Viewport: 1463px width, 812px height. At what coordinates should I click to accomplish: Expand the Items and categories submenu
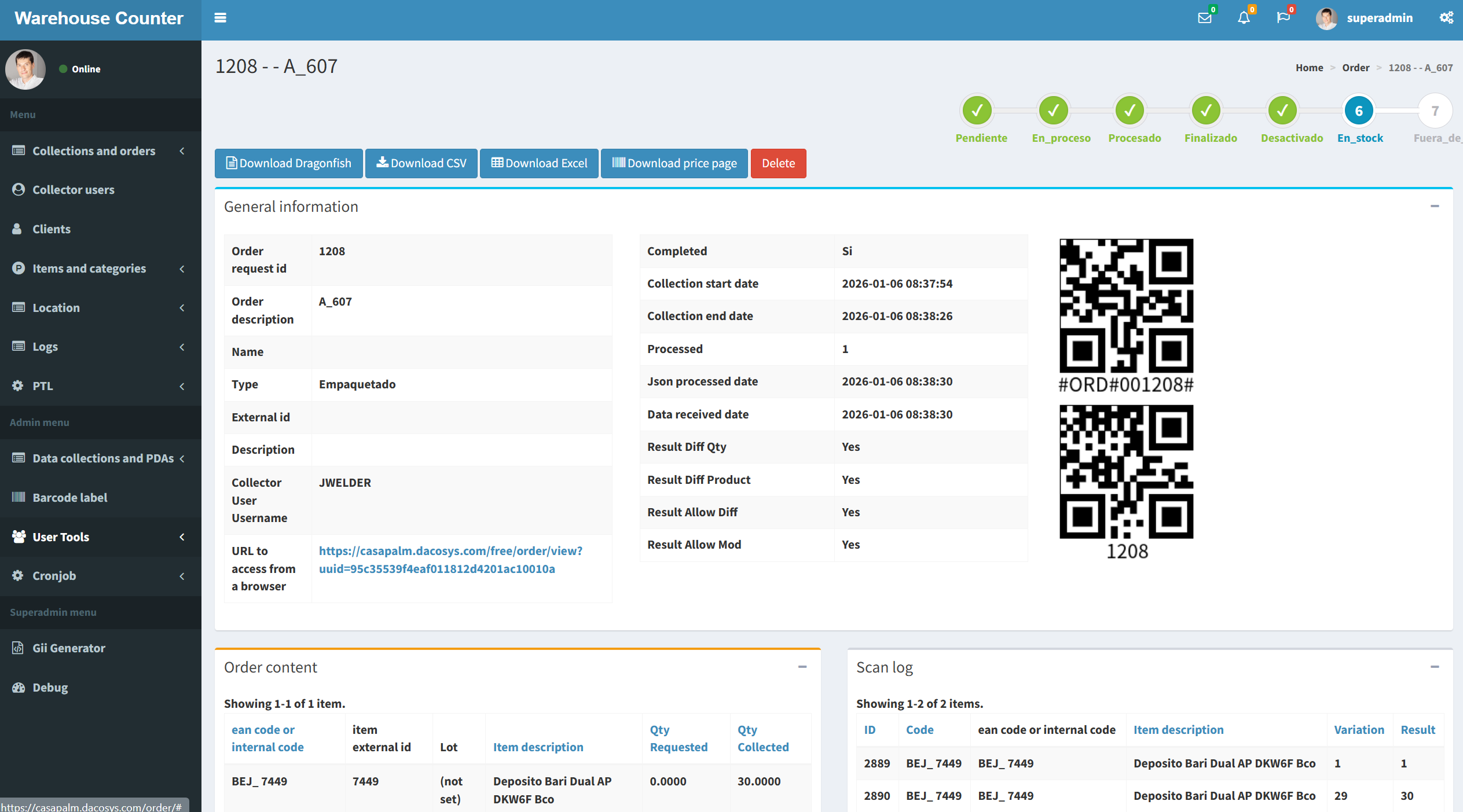tap(89, 269)
